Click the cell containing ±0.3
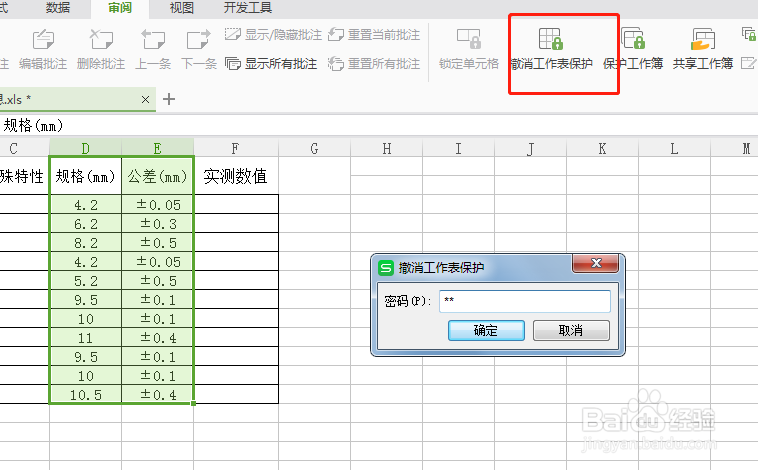The height and width of the screenshot is (470, 758). 158,224
